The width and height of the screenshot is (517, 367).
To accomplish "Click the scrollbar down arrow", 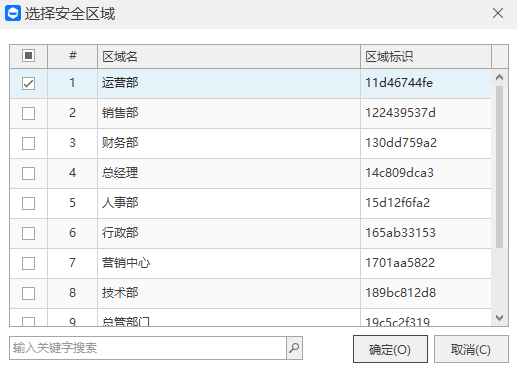I will [499, 318].
